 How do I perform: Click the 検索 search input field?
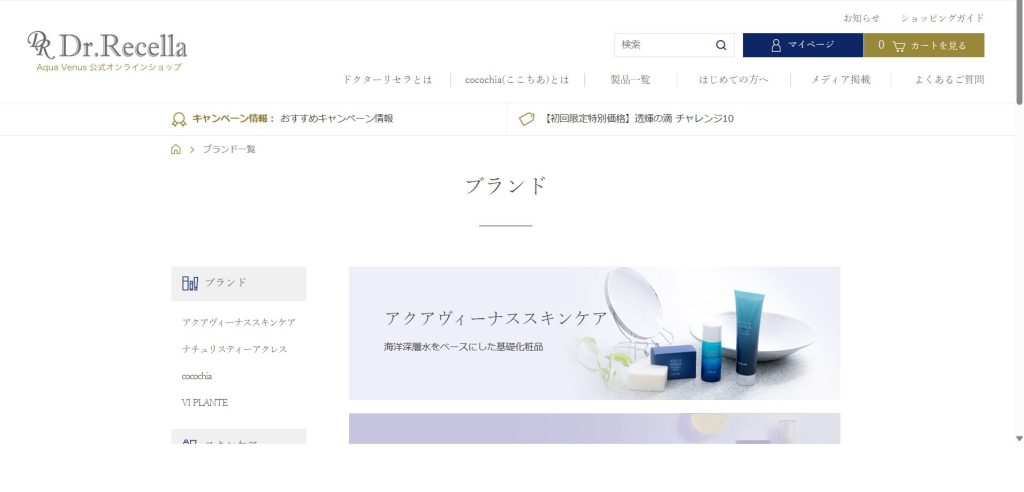(x=662, y=45)
